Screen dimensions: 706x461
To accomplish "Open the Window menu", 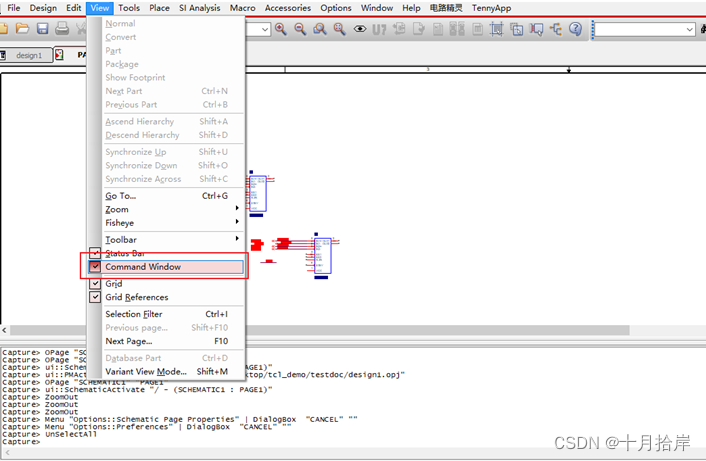I will [377, 8].
